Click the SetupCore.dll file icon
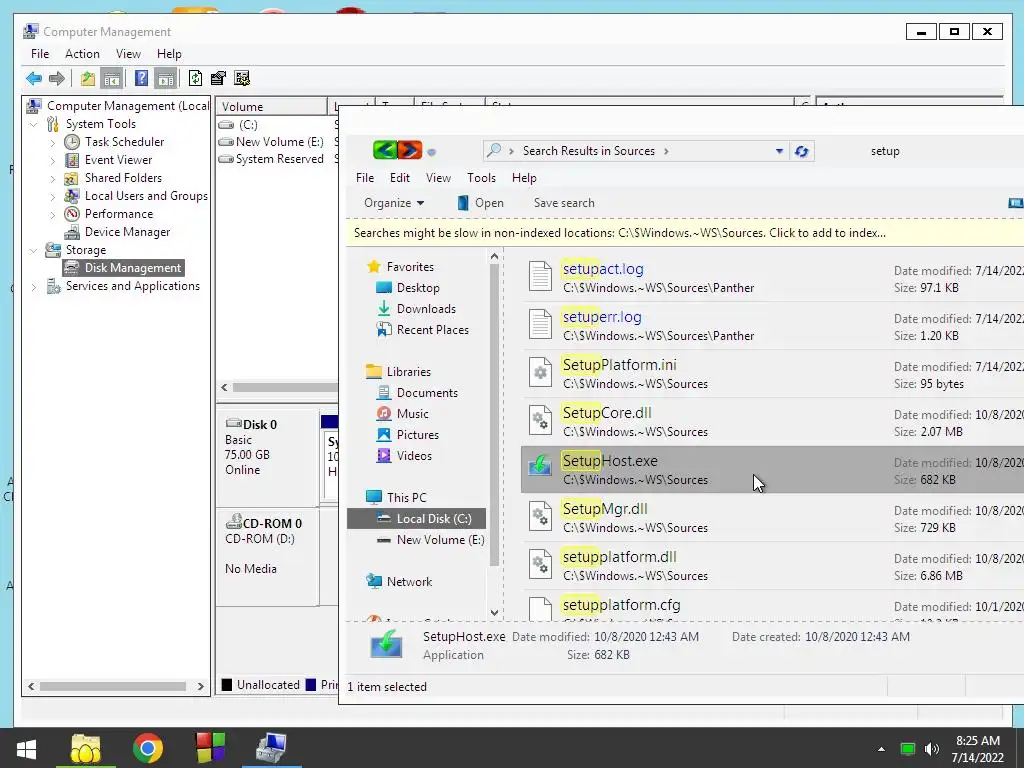 pyautogui.click(x=540, y=420)
